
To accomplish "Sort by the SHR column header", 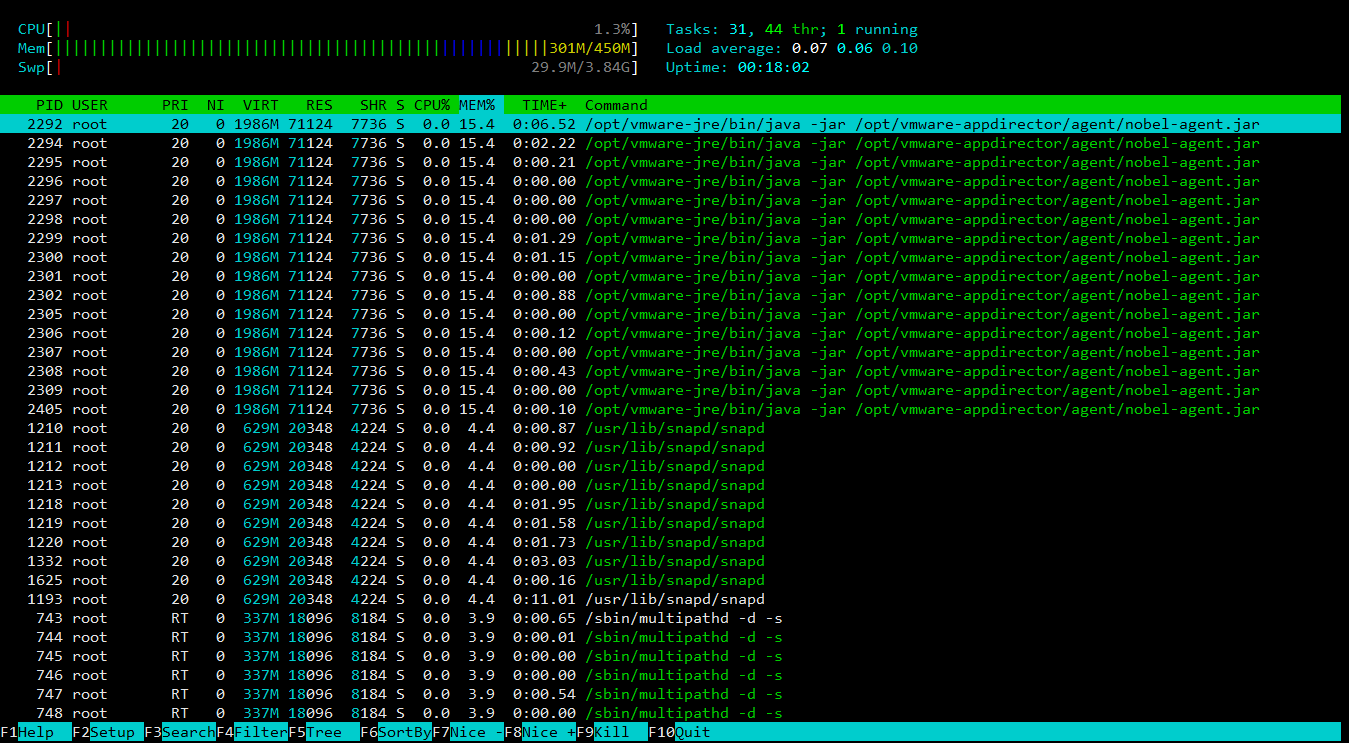I will pyautogui.click(x=373, y=105).
